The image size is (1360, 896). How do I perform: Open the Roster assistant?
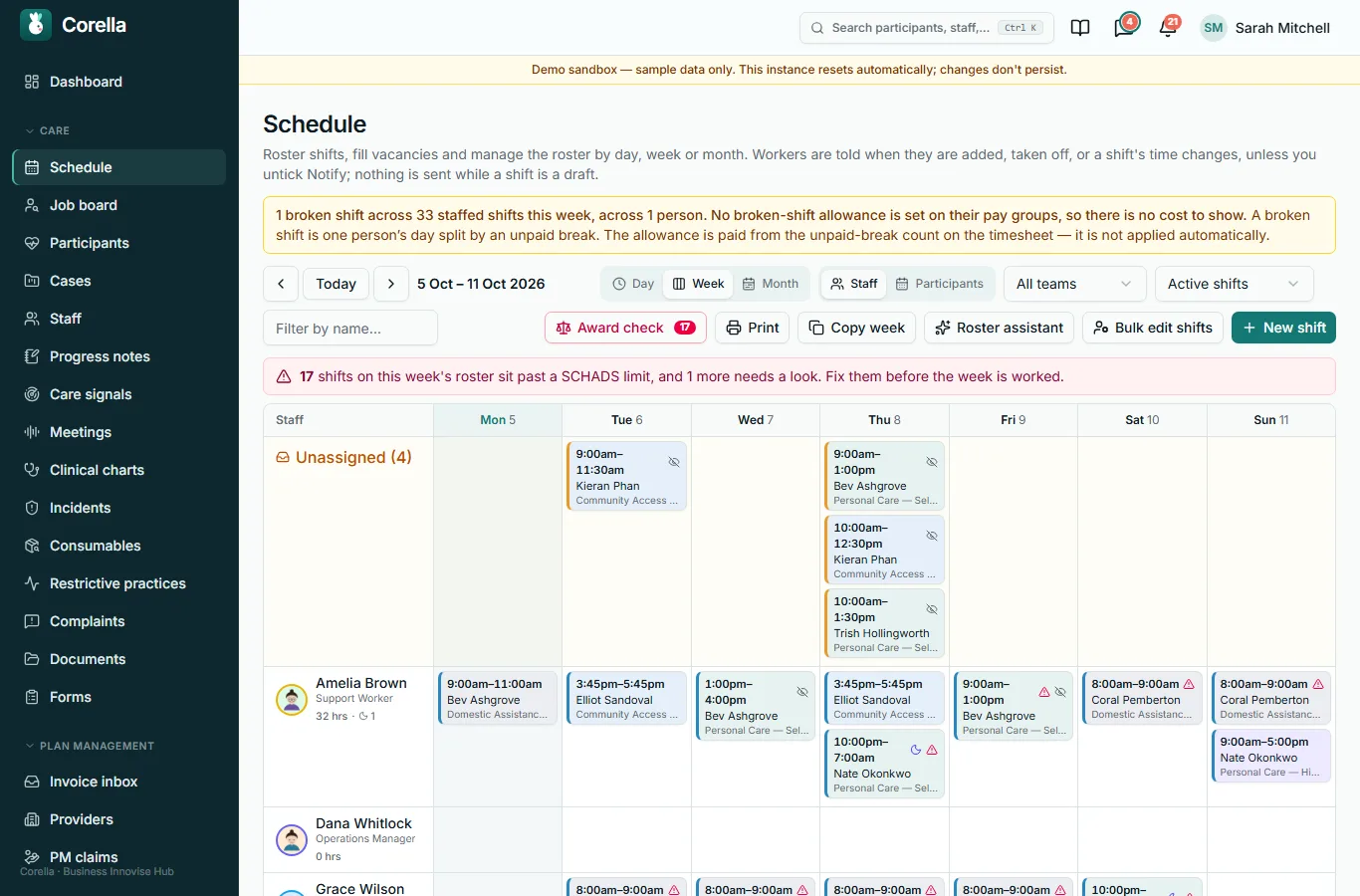tap(1000, 328)
